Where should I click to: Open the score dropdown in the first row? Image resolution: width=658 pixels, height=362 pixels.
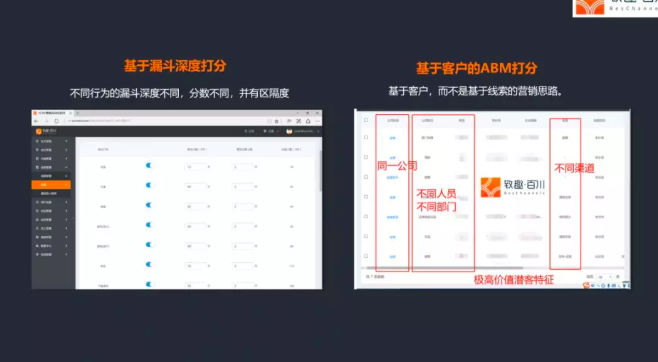pyautogui.click(x=197, y=167)
